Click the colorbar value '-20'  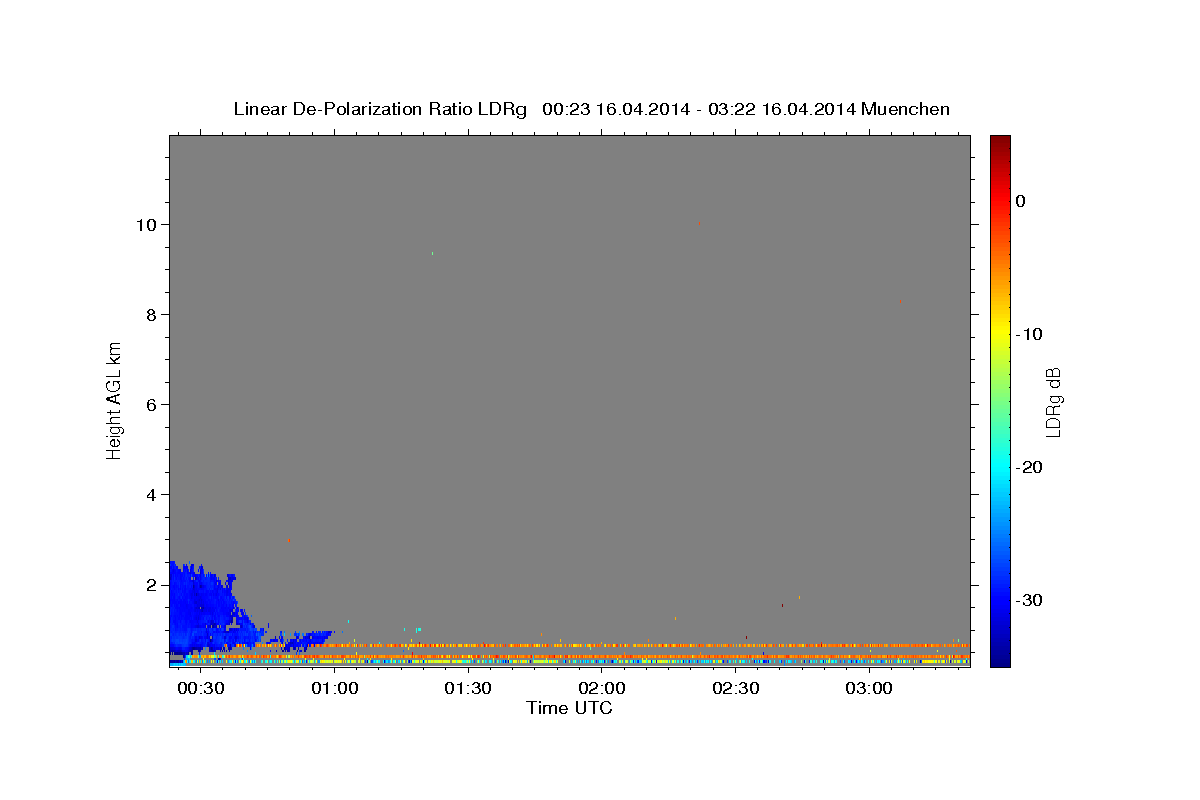tap(1029, 467)
